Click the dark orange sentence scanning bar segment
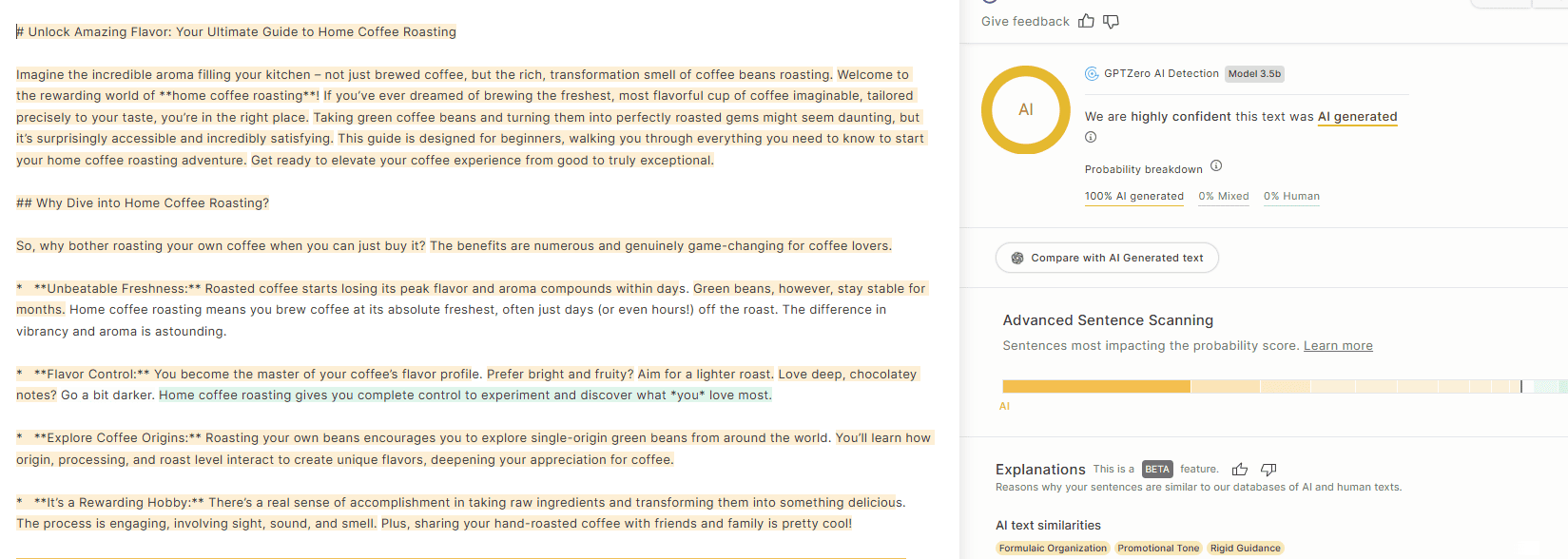The width and height of the screenshot is (1568, 559). pyautogui.click(x=1095, y=386)
